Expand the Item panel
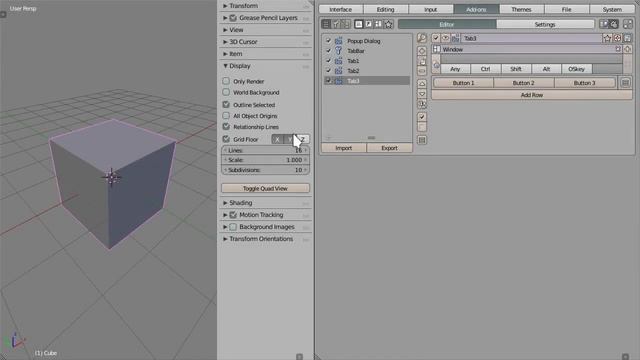 (x=224, y=54)
